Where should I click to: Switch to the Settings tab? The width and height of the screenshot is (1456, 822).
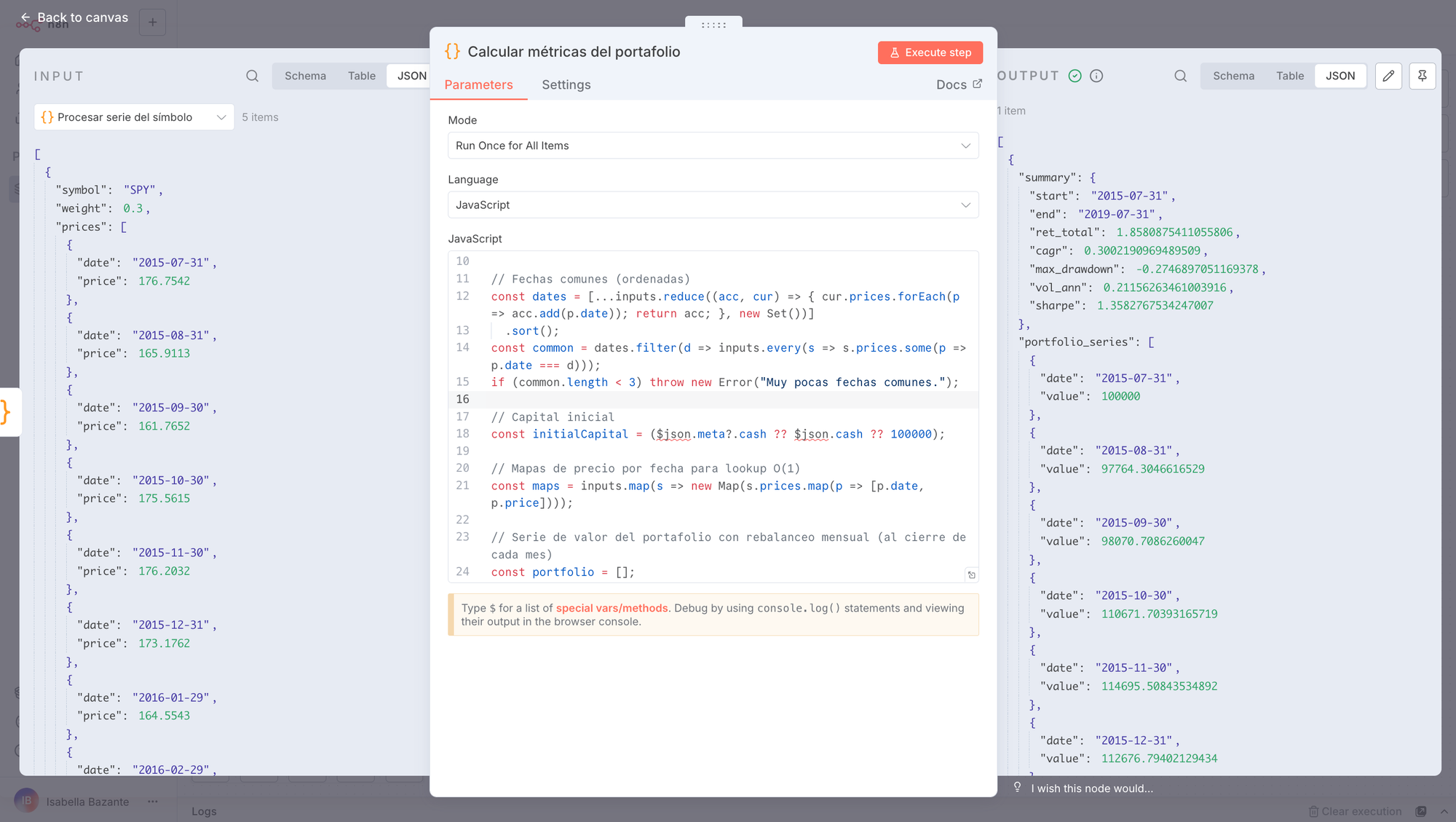point(566,85)
